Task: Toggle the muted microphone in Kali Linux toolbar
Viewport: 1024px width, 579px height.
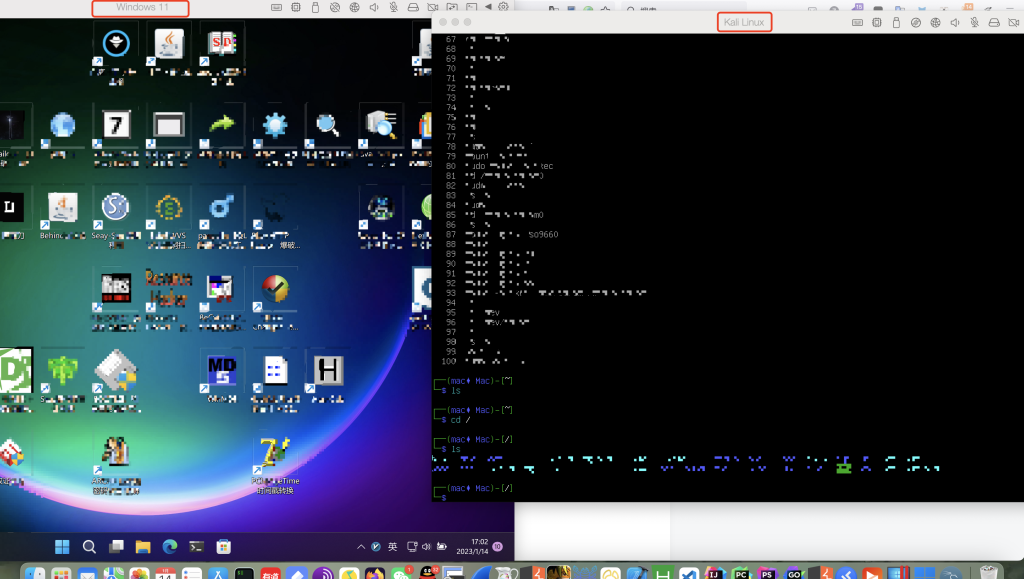Action: [x=974, y=22]
